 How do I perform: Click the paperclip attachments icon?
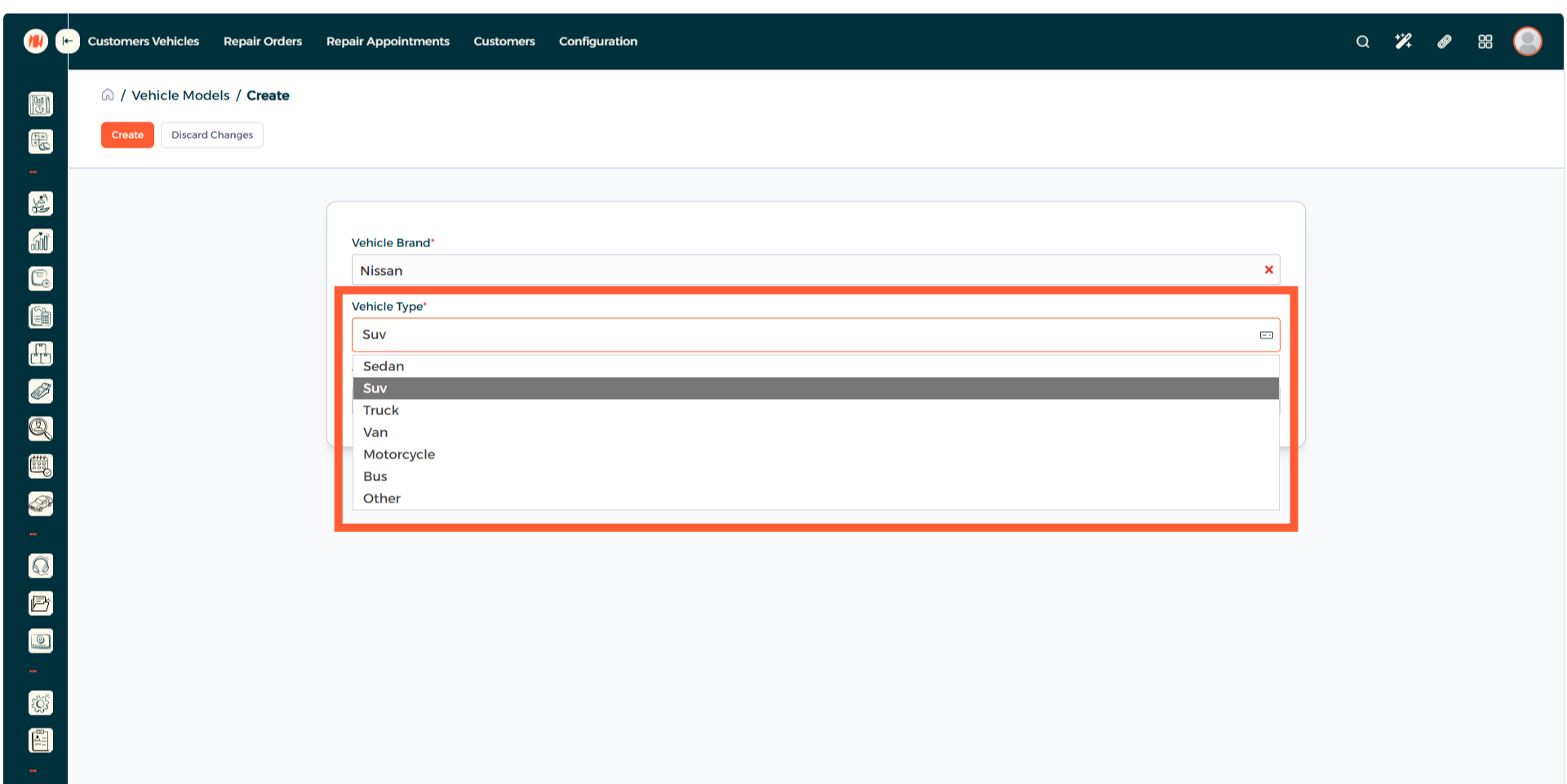[1444, 42]
